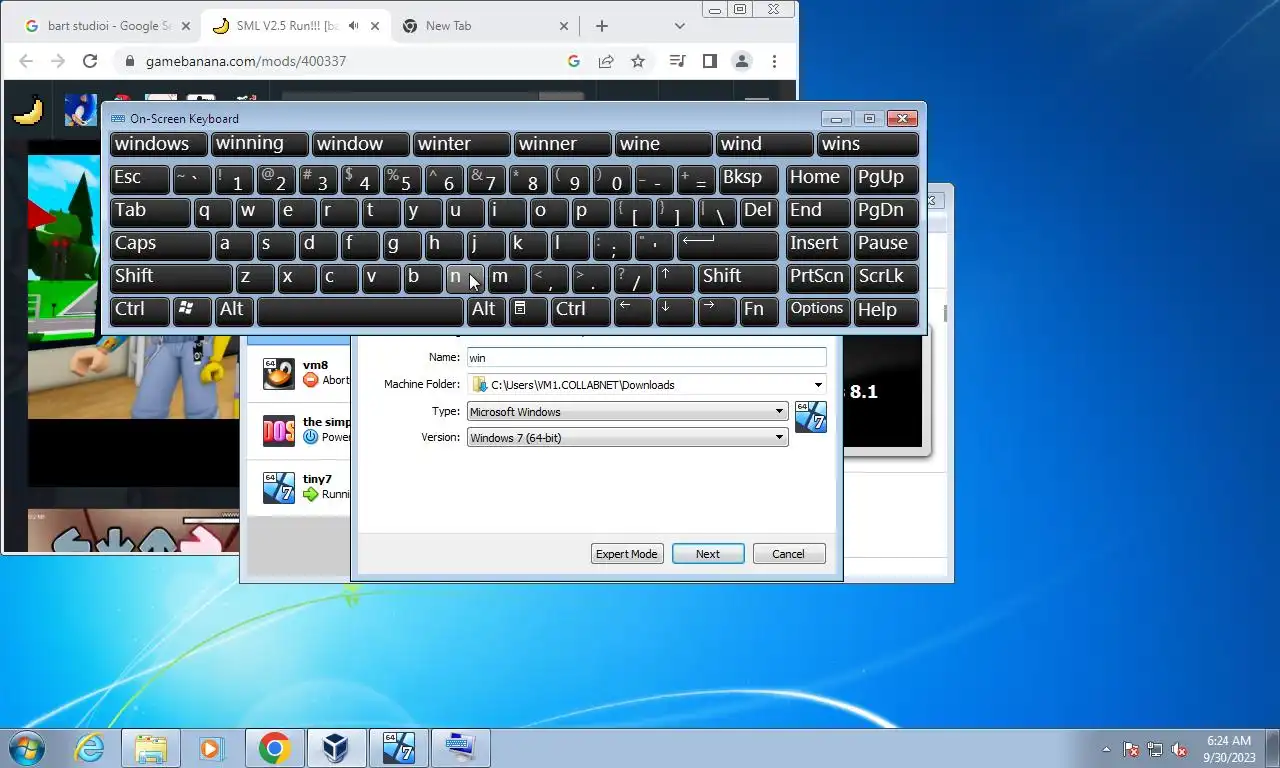The height and width of the screenshot is (768, 1280).
Task: Click the Chrome address bar URL
Action: pos(246,61)
